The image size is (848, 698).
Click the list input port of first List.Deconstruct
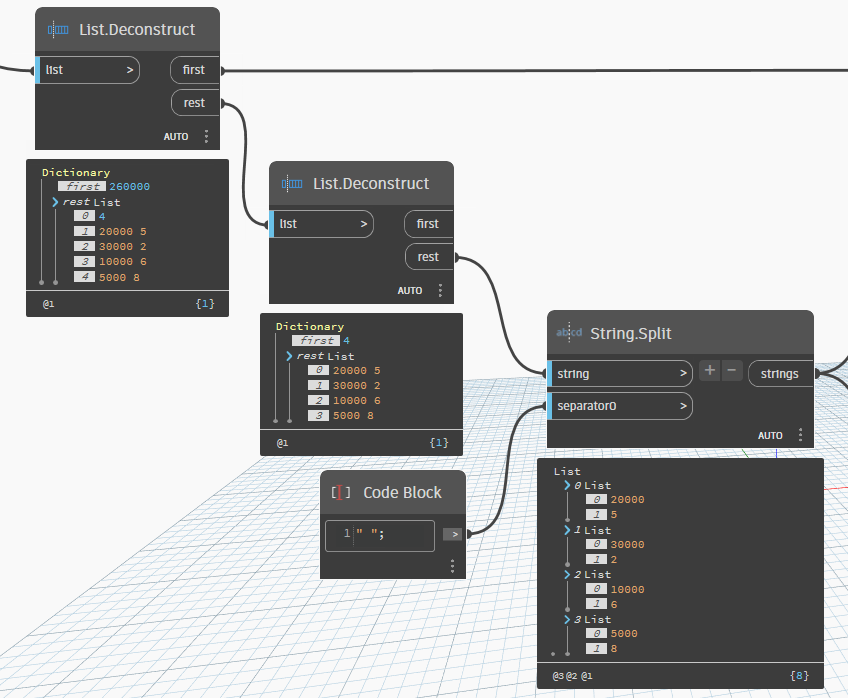coord(88,70)
